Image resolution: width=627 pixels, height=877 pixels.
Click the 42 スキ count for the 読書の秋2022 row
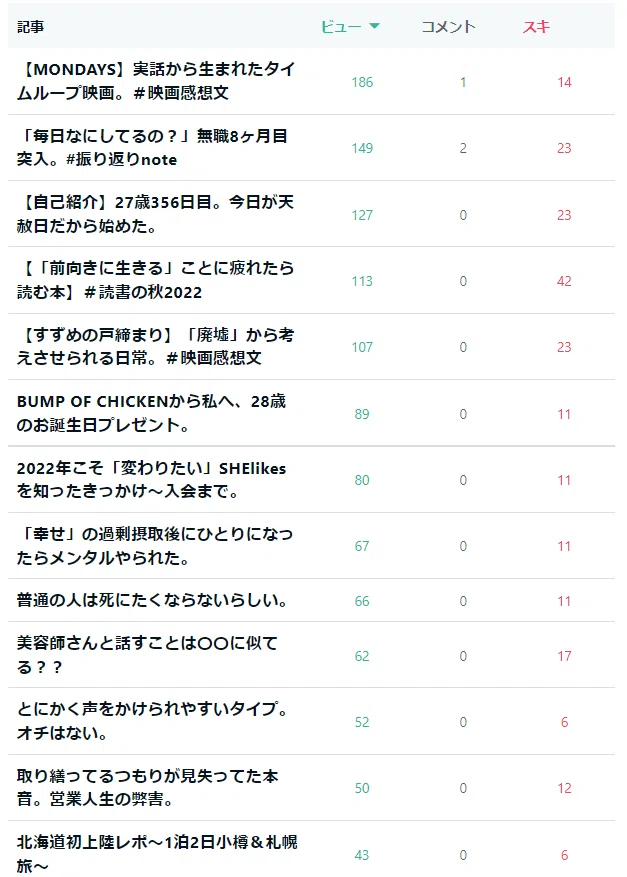tap(564, 281)
